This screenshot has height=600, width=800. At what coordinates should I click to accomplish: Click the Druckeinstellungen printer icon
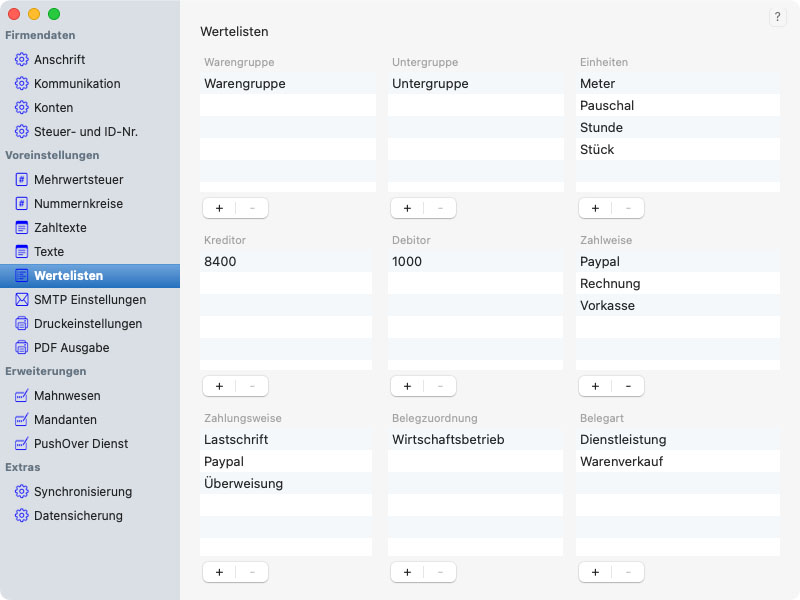tap(22, 324)
